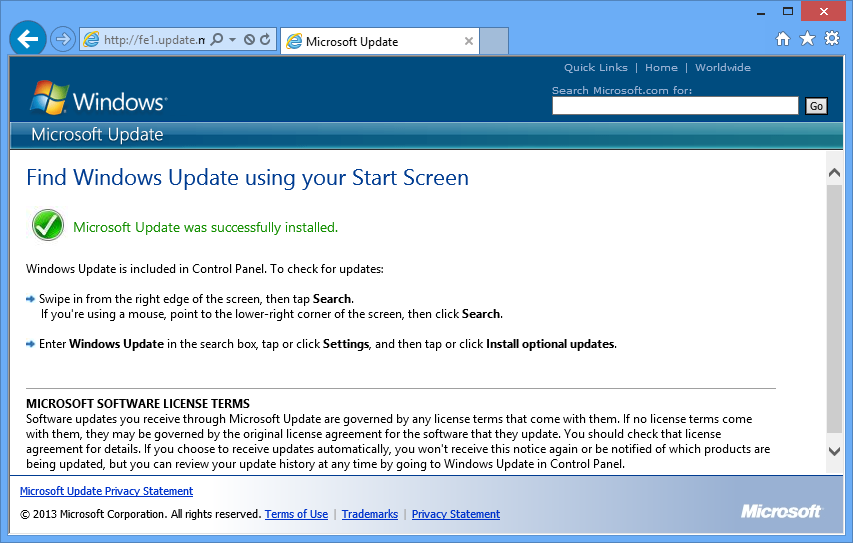Click the Internet Explorer page icon in address bar
The width and height of the screenshot is (853, 543).
(x=91, y=39)
